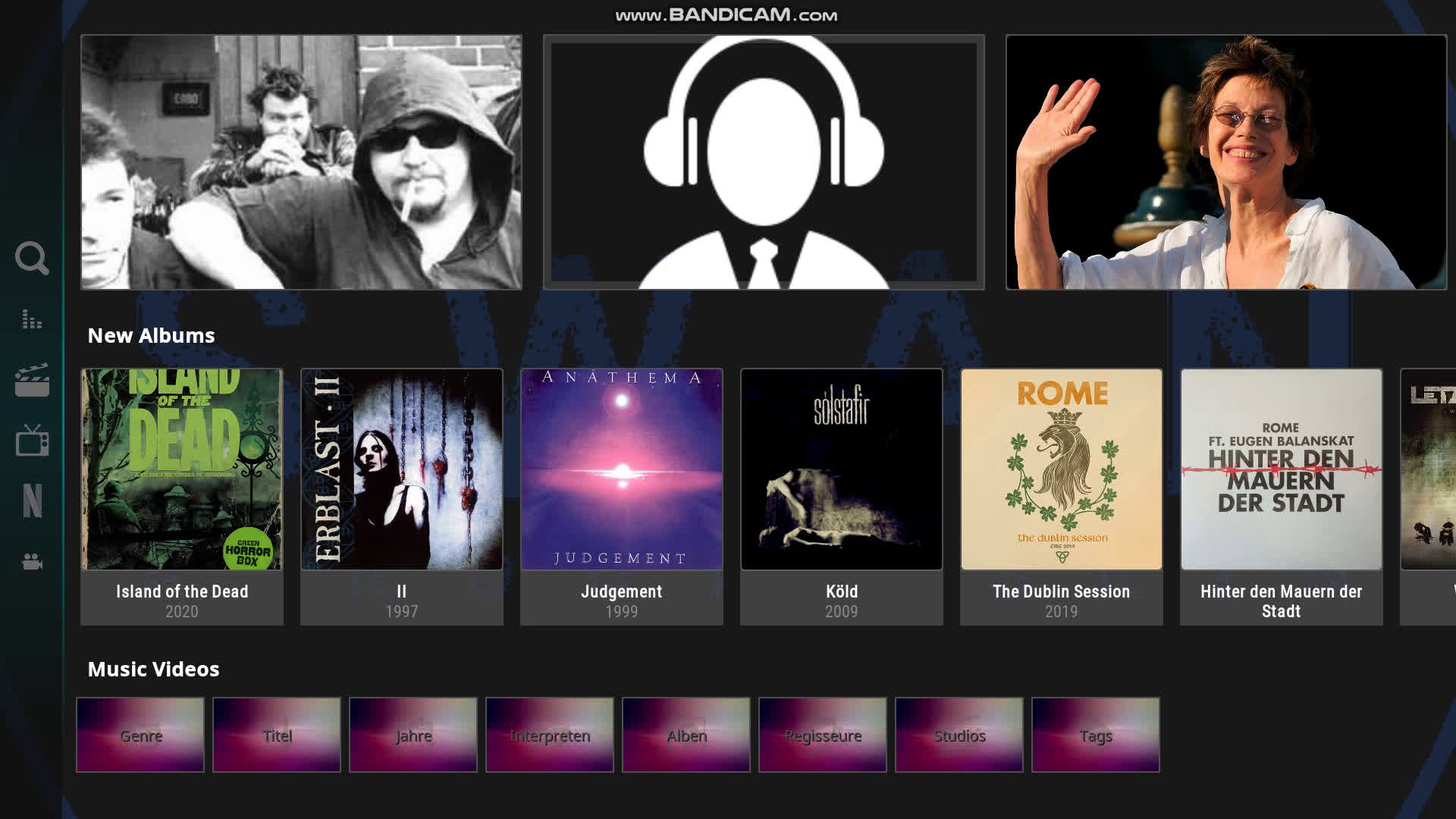Select the Island of the Dead album
The width and height of the screenshot is (1456, 819).
182,497
